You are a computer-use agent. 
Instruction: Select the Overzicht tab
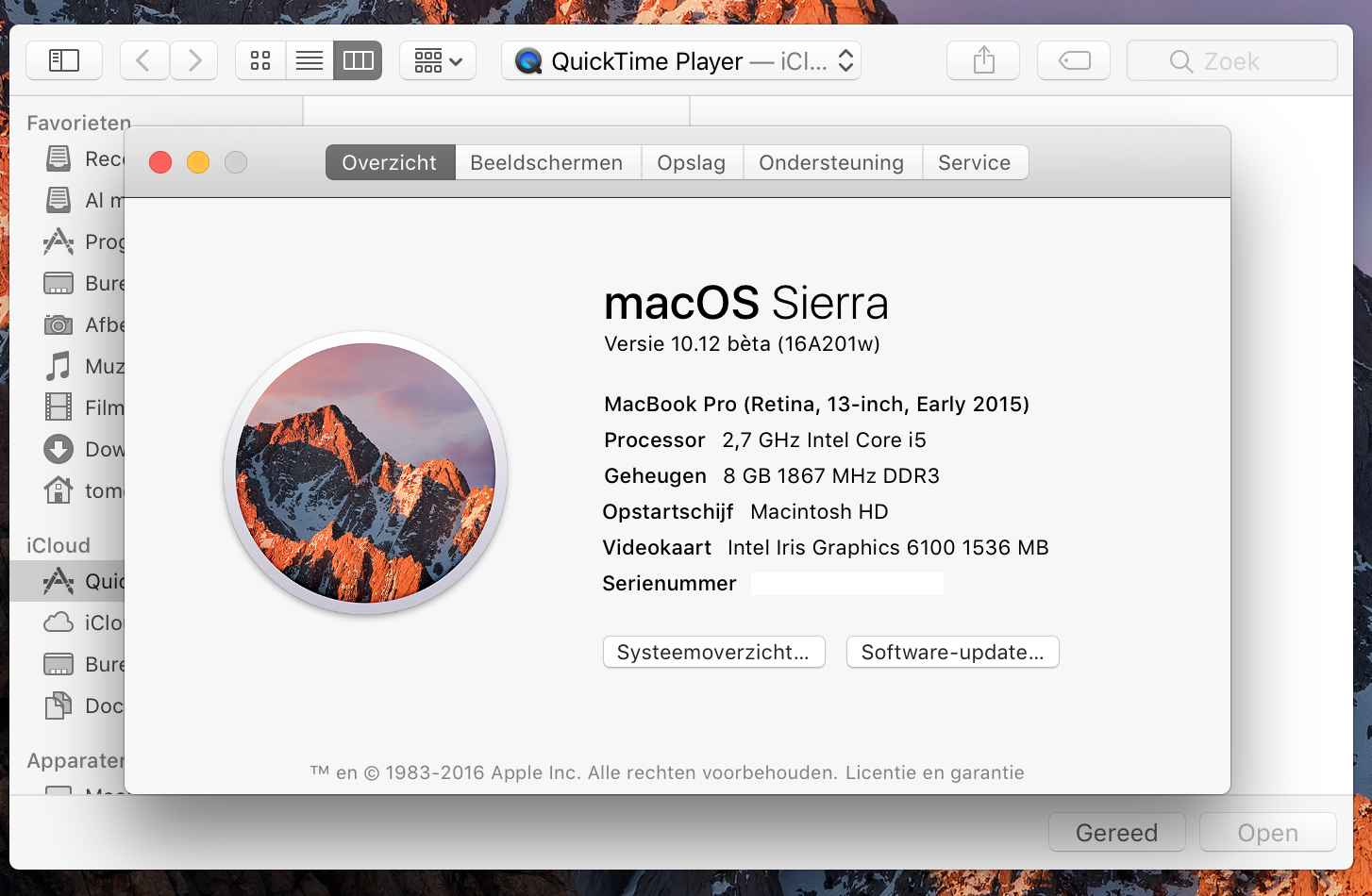pos(390,162)
